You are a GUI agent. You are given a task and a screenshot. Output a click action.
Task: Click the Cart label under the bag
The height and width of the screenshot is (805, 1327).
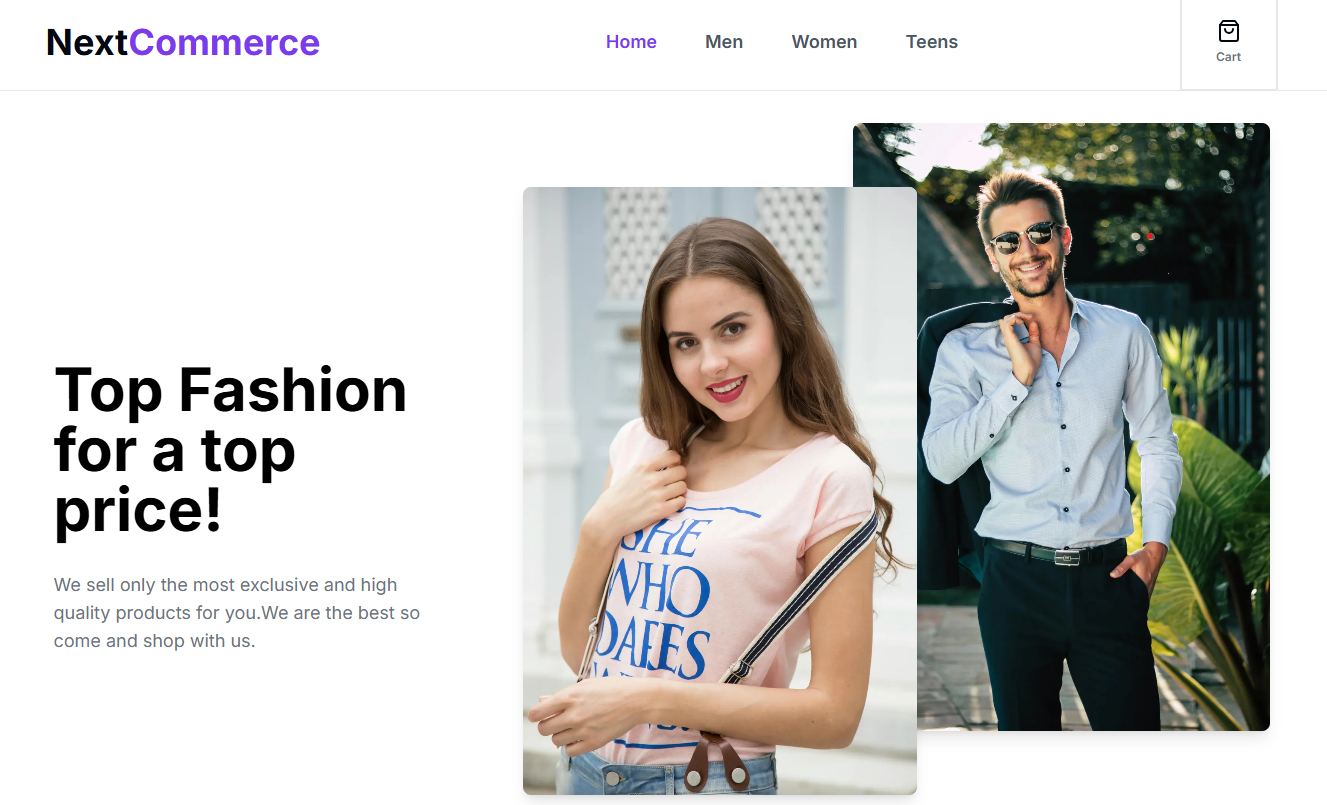coord(1228,57)
